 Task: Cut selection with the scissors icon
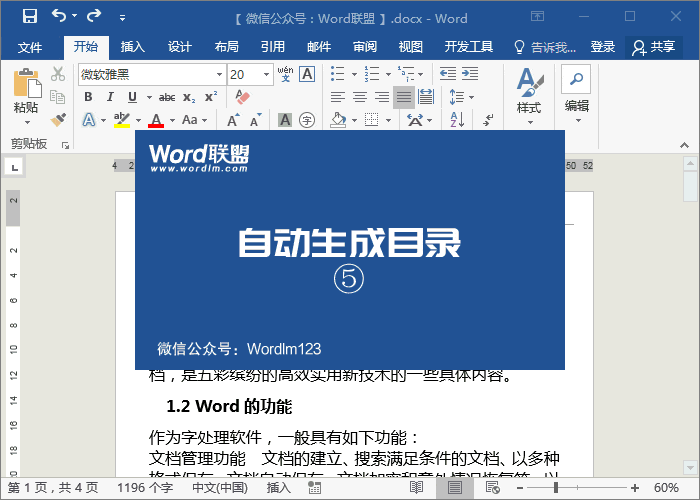coord(58,74)
